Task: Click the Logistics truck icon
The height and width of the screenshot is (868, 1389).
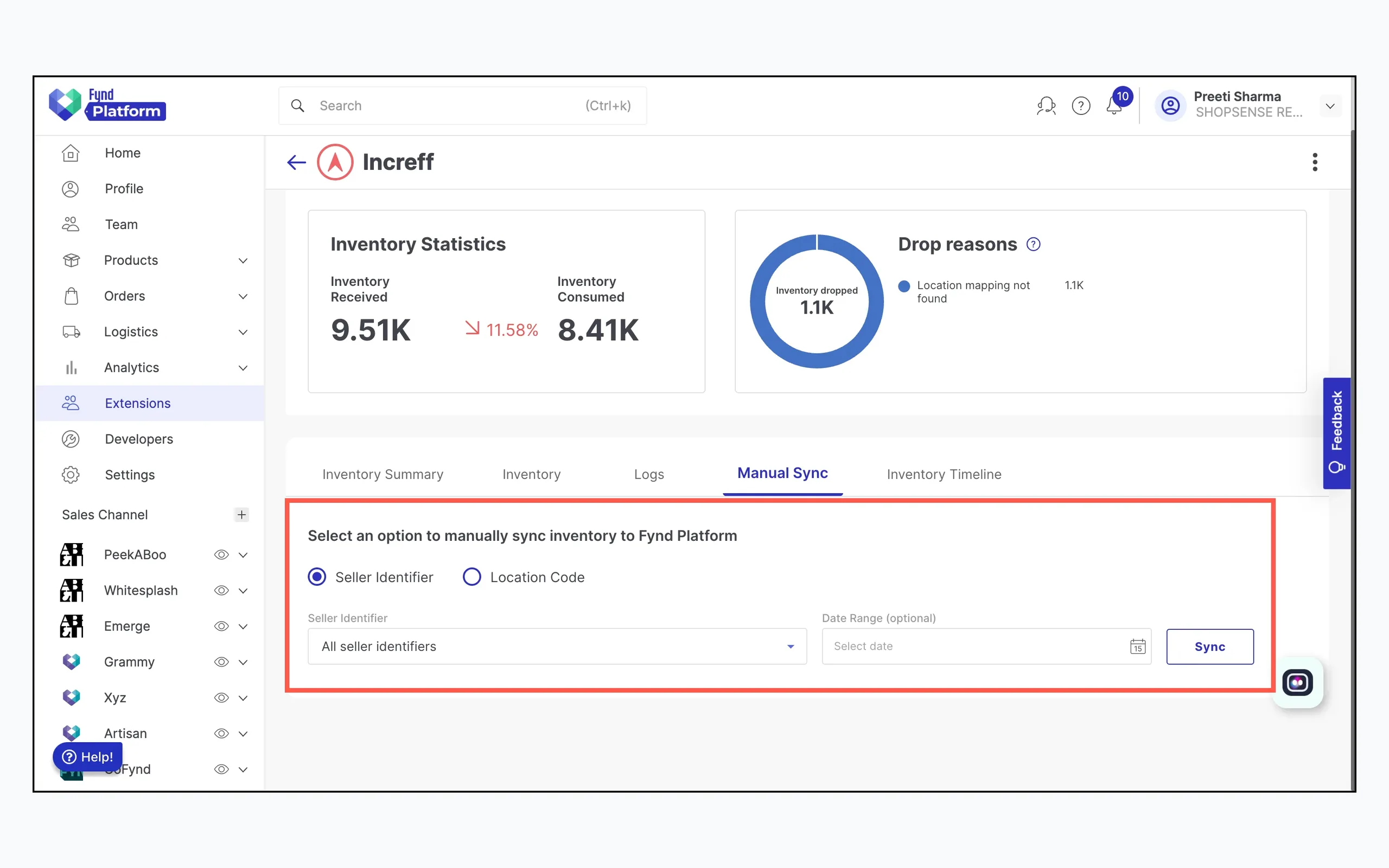Action: click(71, 332)
